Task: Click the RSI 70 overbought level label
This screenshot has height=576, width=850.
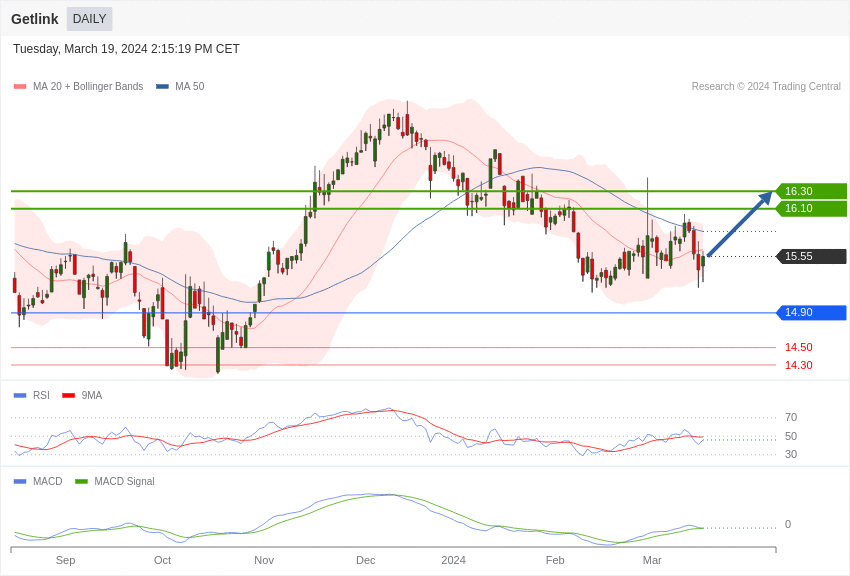Action: pos(791,418)
